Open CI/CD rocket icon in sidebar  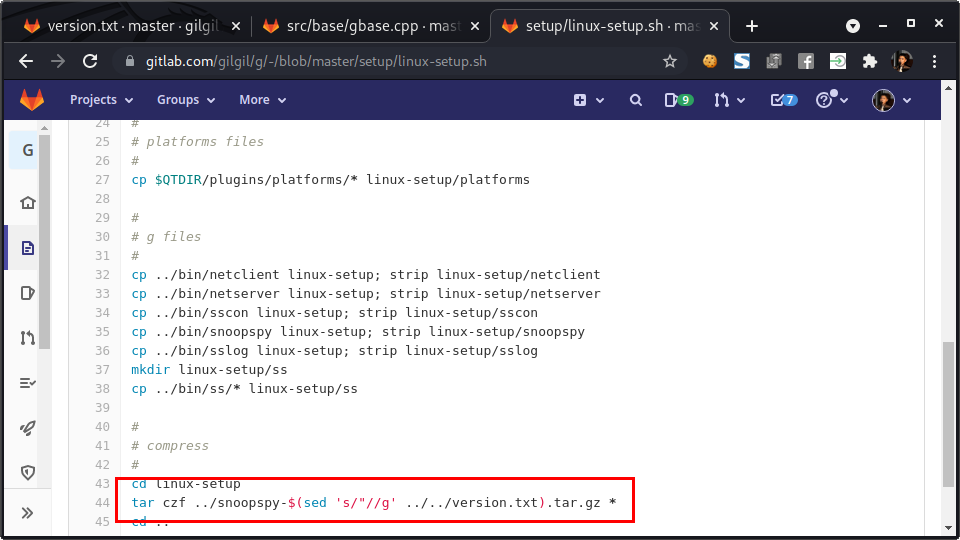[x=28, y=428]
